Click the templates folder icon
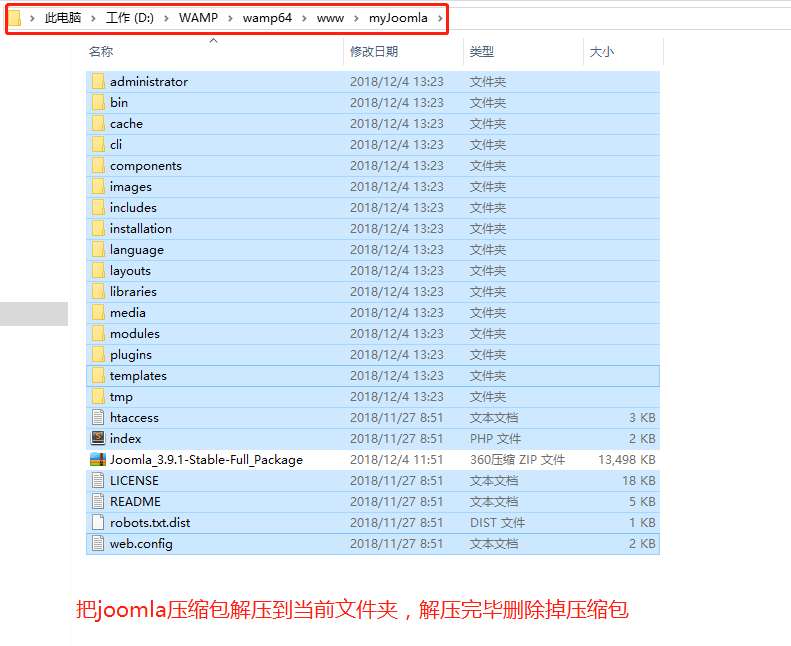The image size is (791, 646). tap(98, 376)
